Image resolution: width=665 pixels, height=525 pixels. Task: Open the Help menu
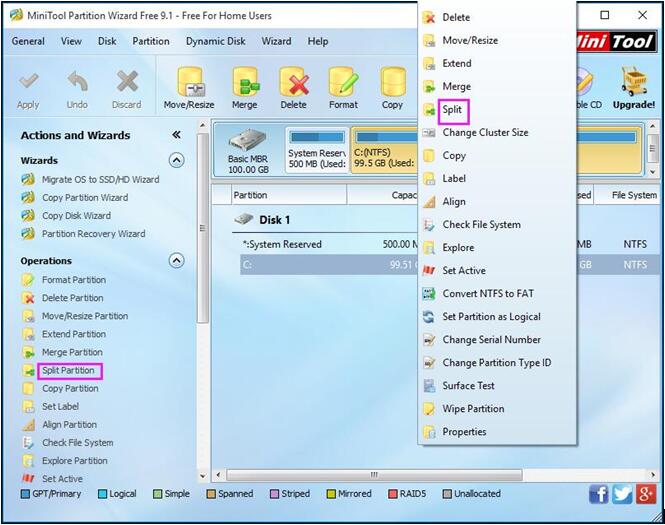pyautogui.click(x=318, y=41)
